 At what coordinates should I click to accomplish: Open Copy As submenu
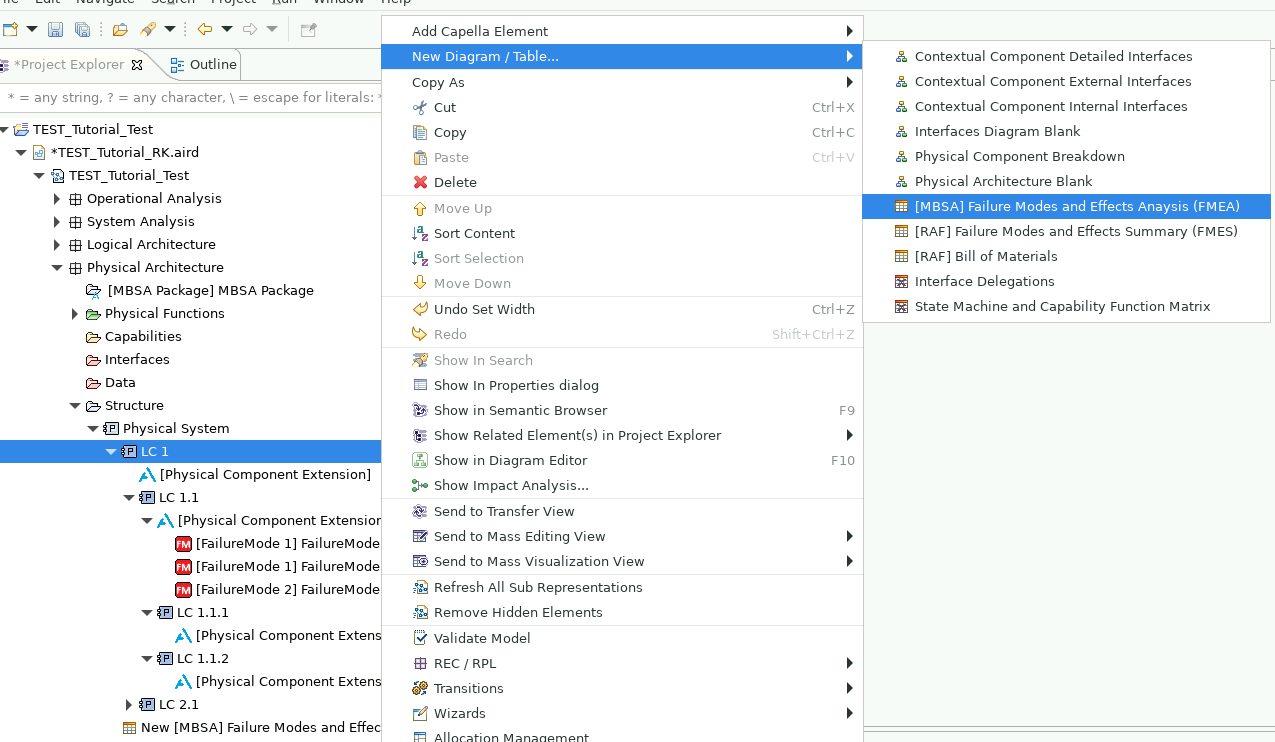click(622, 83)
